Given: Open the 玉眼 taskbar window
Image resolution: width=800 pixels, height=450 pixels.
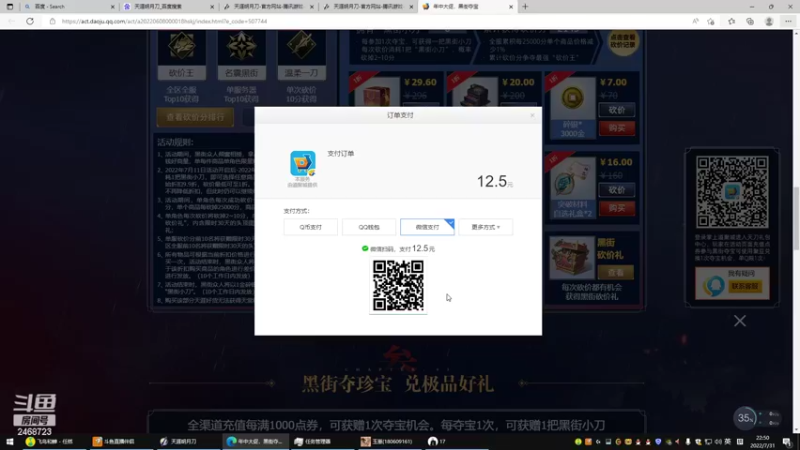Looking at the screenshot, I should [387, 441].
